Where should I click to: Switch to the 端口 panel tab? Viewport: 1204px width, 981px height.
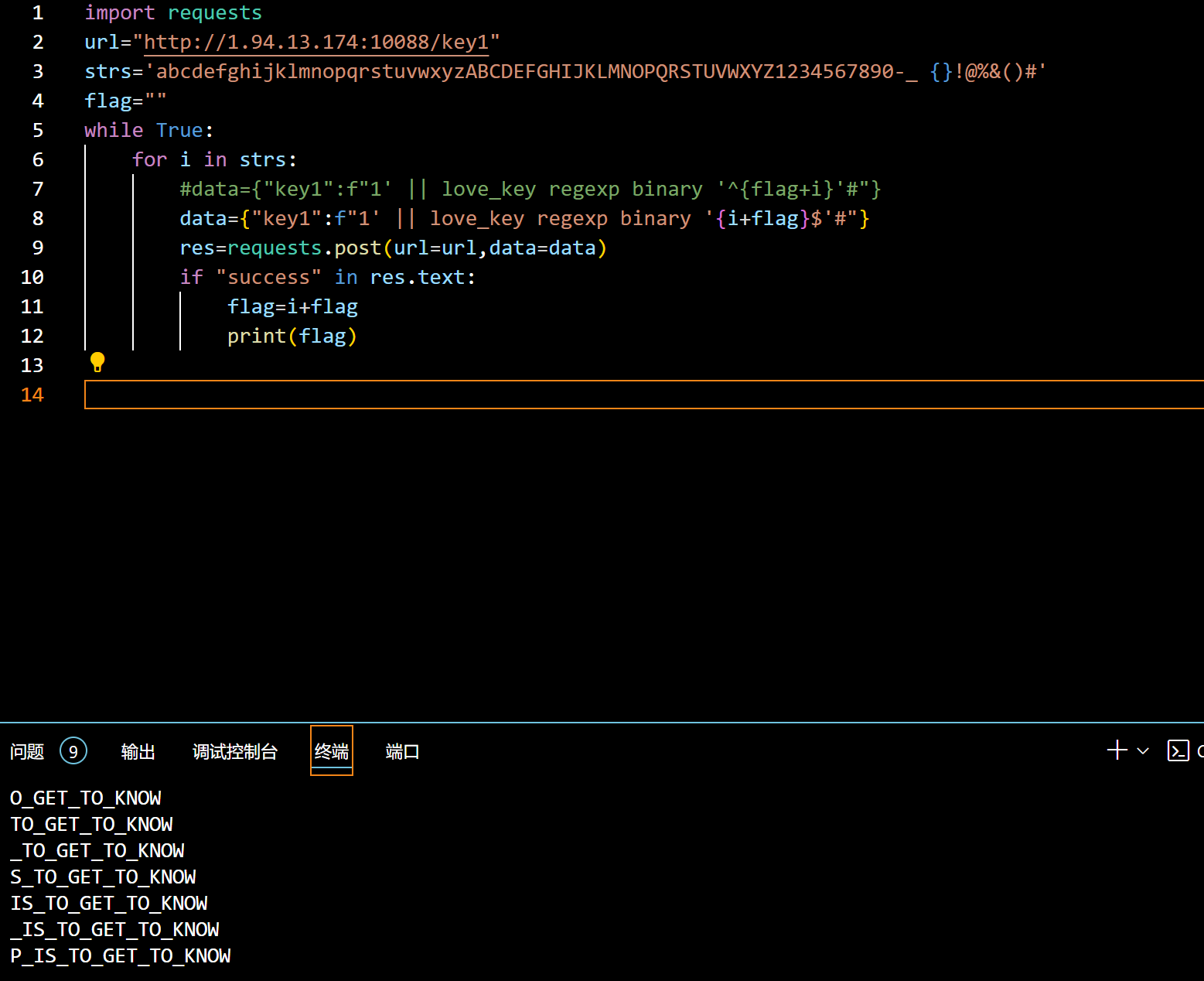[x=403, y=751]
